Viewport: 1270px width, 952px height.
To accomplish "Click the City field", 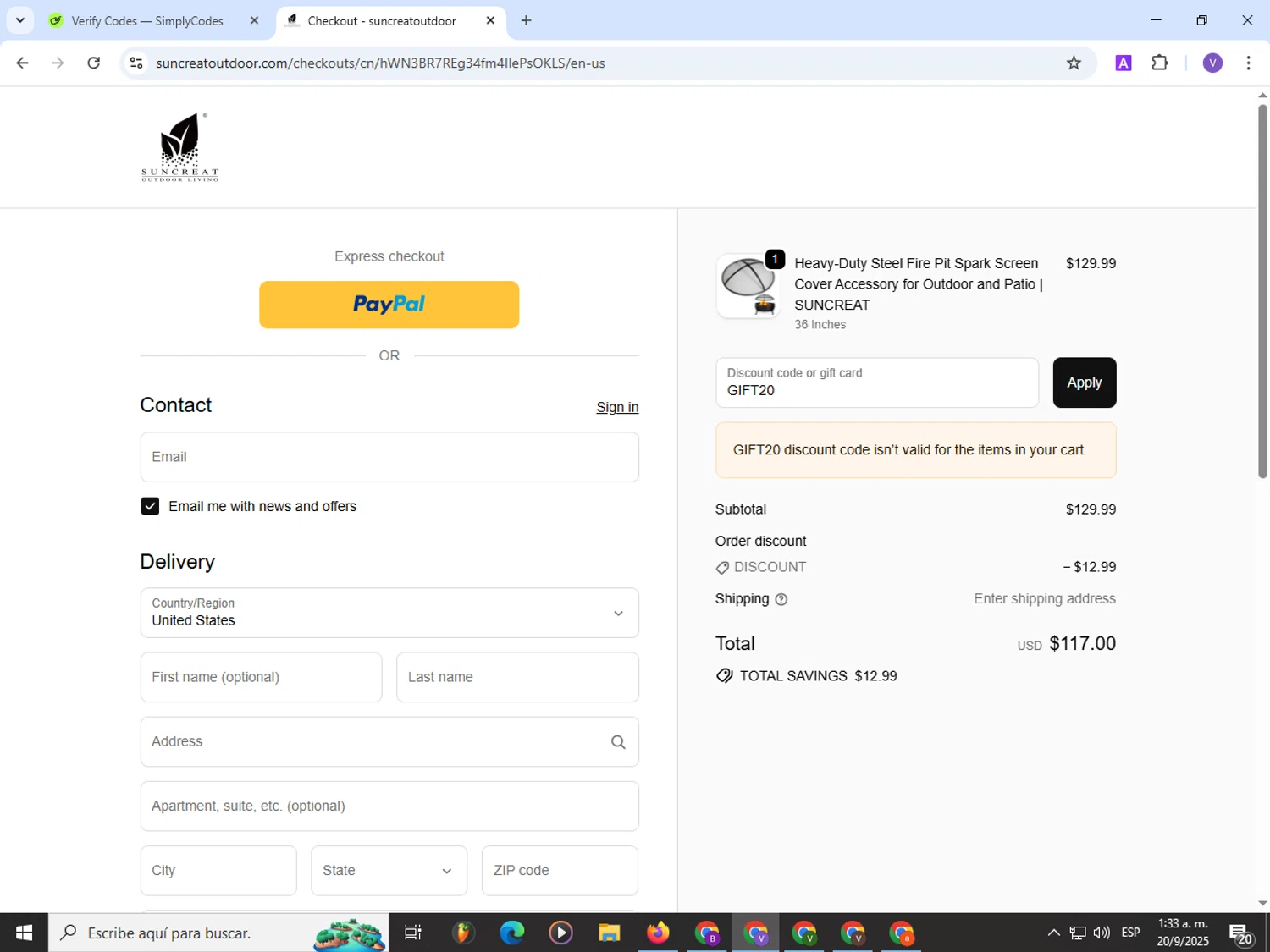I will [218, 870].
